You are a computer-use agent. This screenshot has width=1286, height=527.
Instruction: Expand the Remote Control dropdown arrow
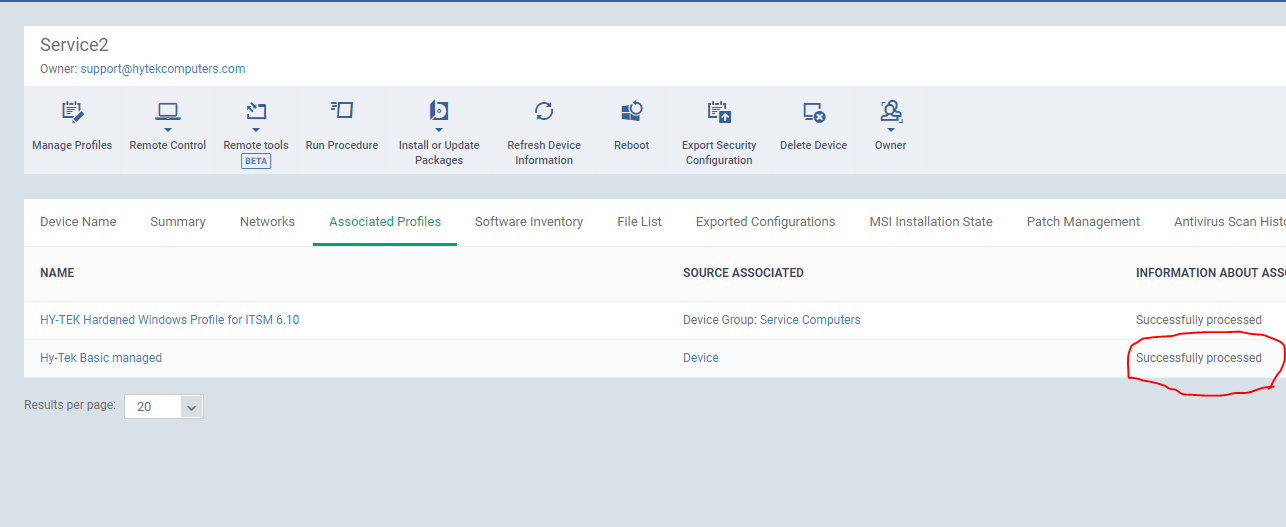pyautogui.click(x=168, y=129)
